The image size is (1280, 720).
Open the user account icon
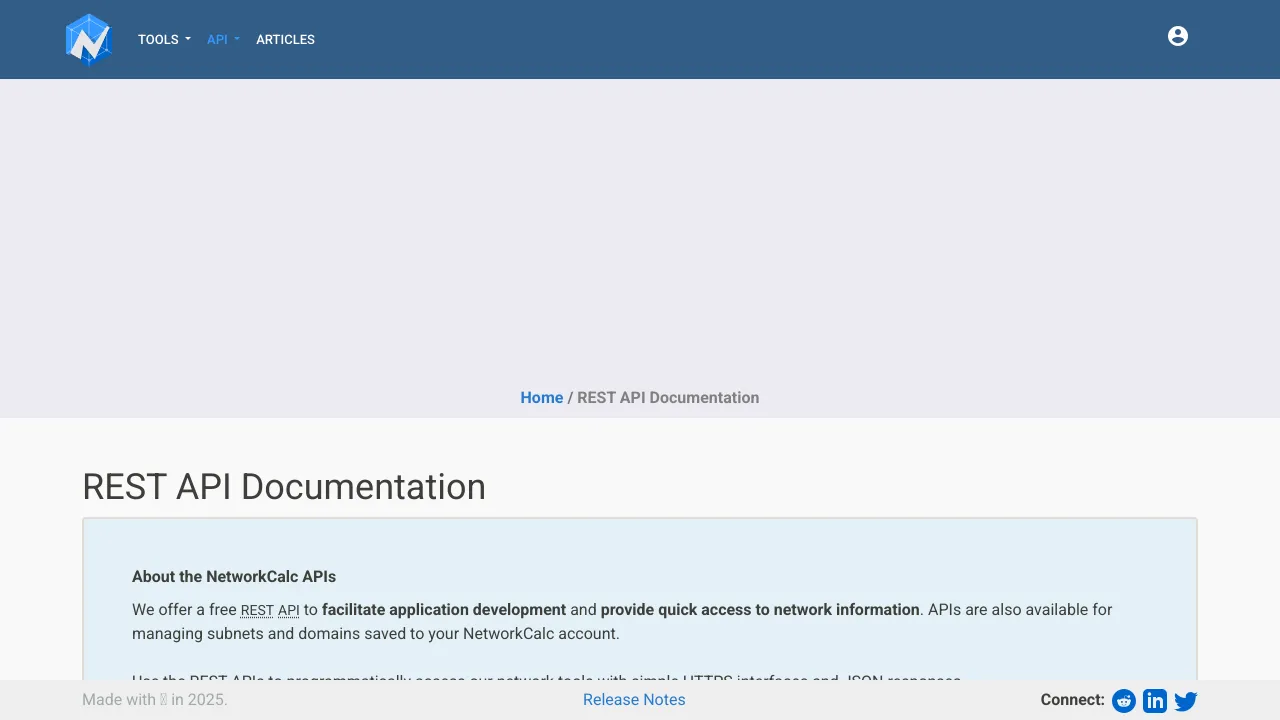(1178, 36)
